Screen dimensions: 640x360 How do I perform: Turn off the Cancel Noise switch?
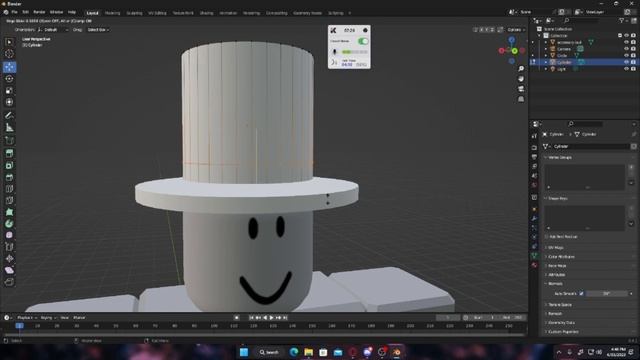[x=363, y=41]
